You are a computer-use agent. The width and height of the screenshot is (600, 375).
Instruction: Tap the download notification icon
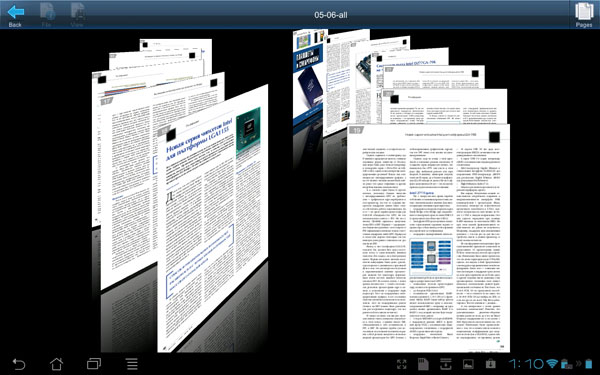(445, 364)
